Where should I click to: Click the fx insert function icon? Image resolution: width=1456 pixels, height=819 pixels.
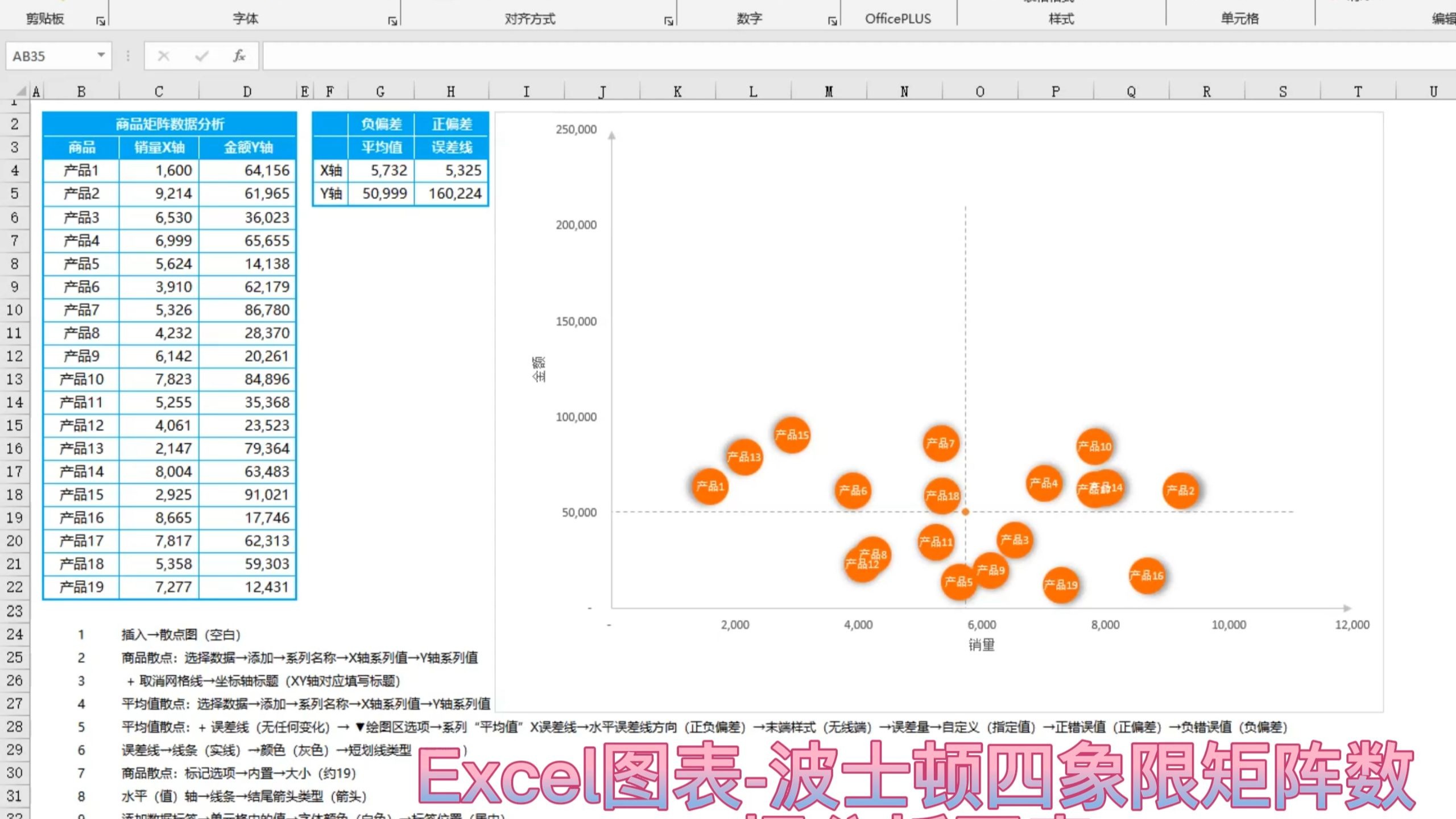point(239,56)
